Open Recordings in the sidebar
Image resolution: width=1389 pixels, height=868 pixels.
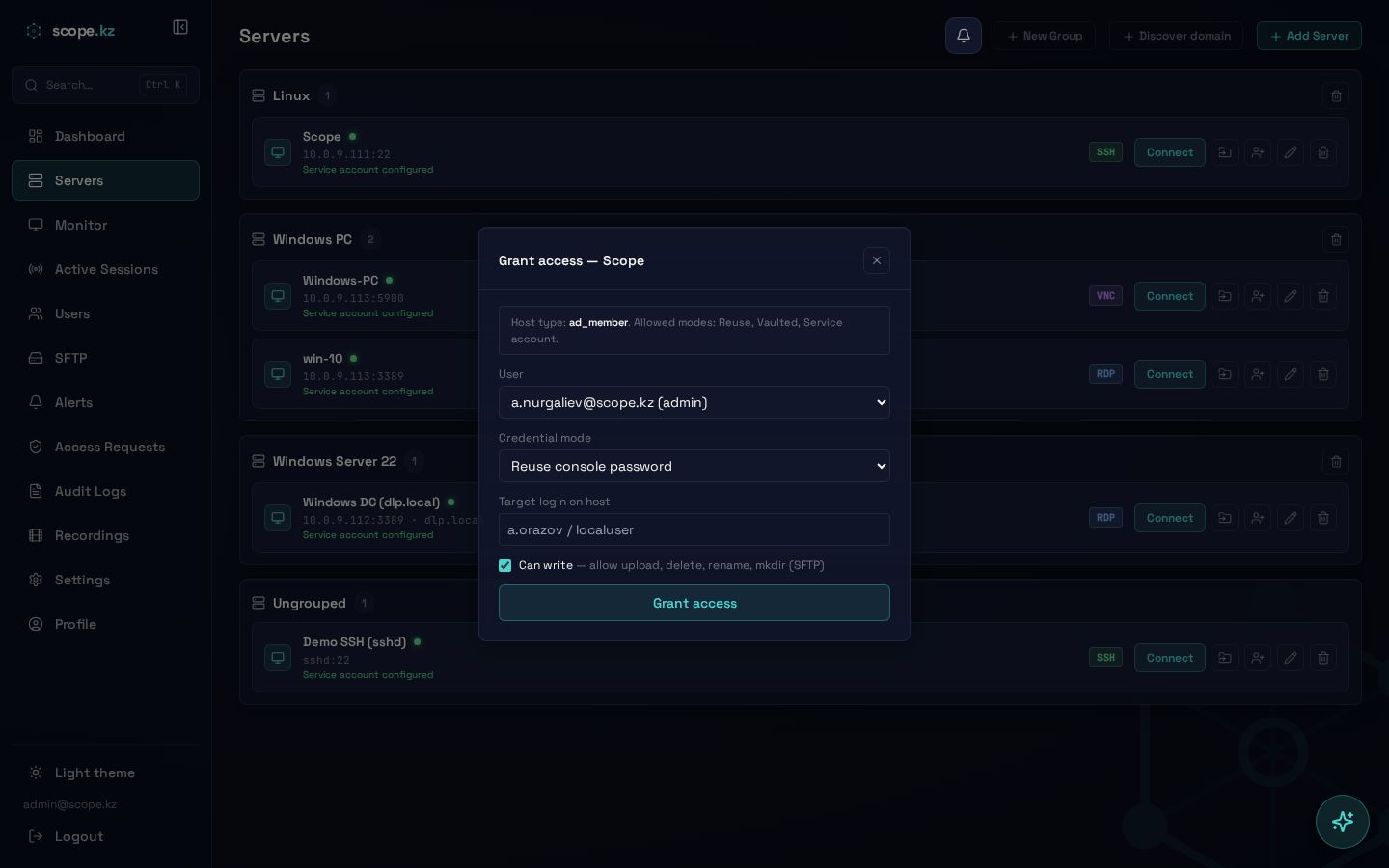[x=105, y=535]
